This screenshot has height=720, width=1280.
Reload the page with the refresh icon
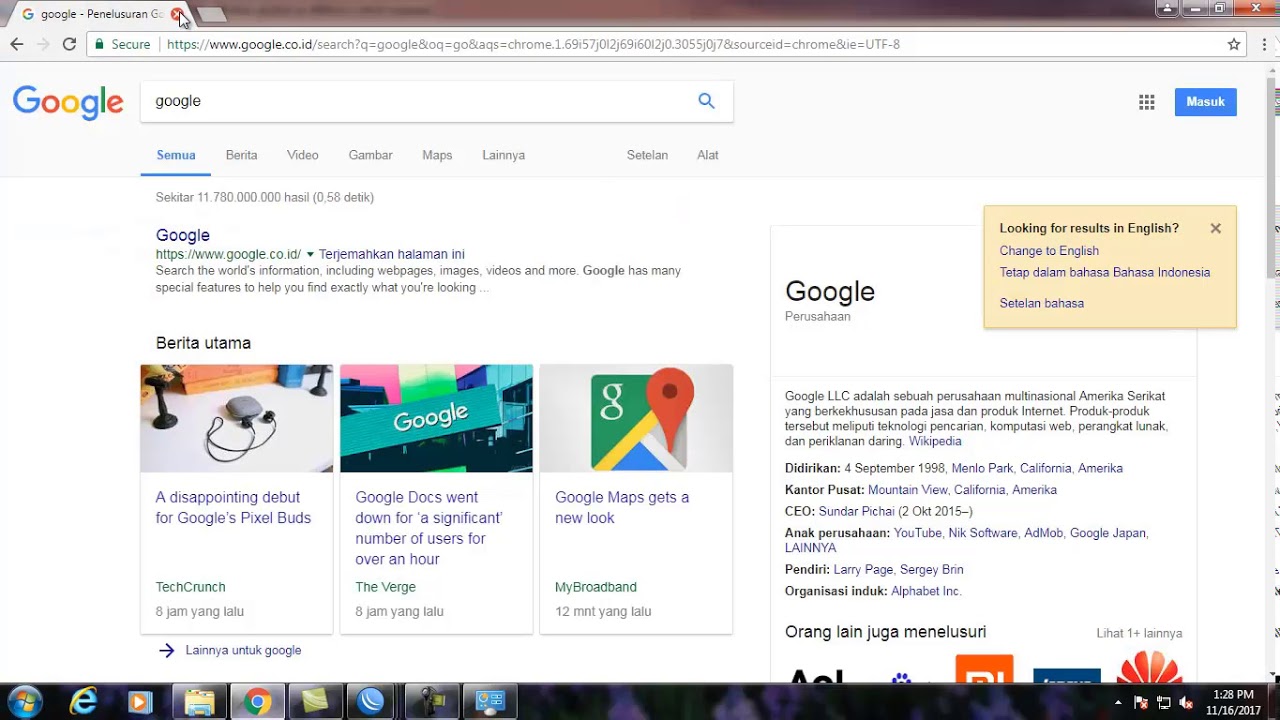click(69, 44)
